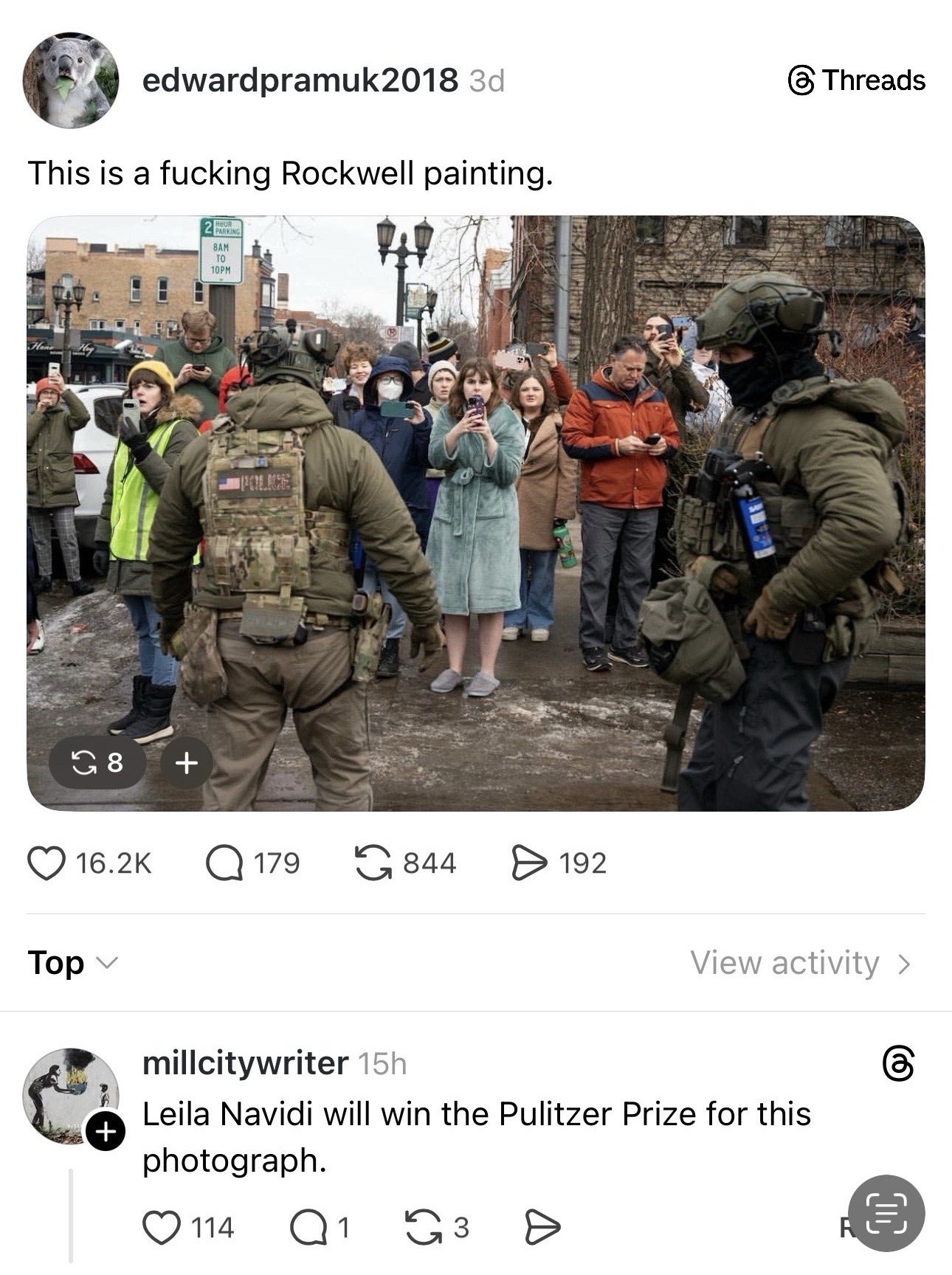Share millcitywriter's comment
Screen dimensions: 952x1275
pos(542,1227)
